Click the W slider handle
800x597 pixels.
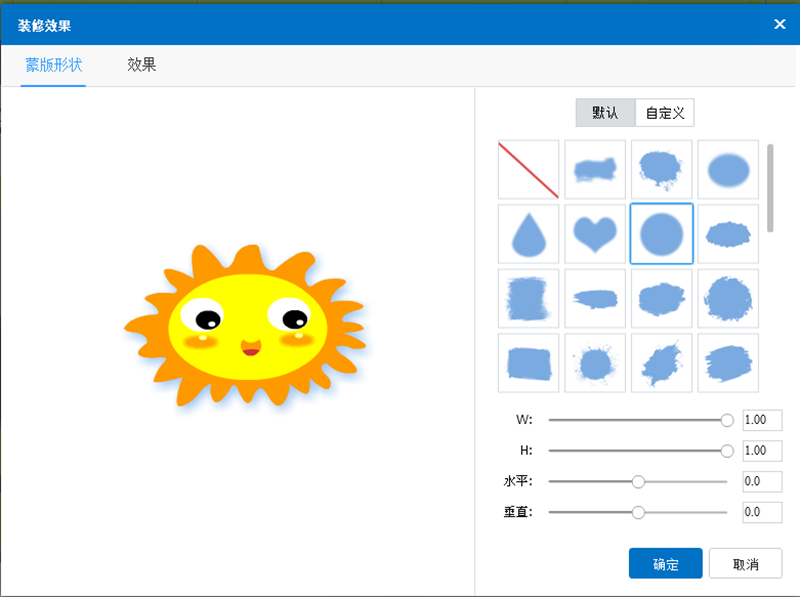tap(727, 420)
